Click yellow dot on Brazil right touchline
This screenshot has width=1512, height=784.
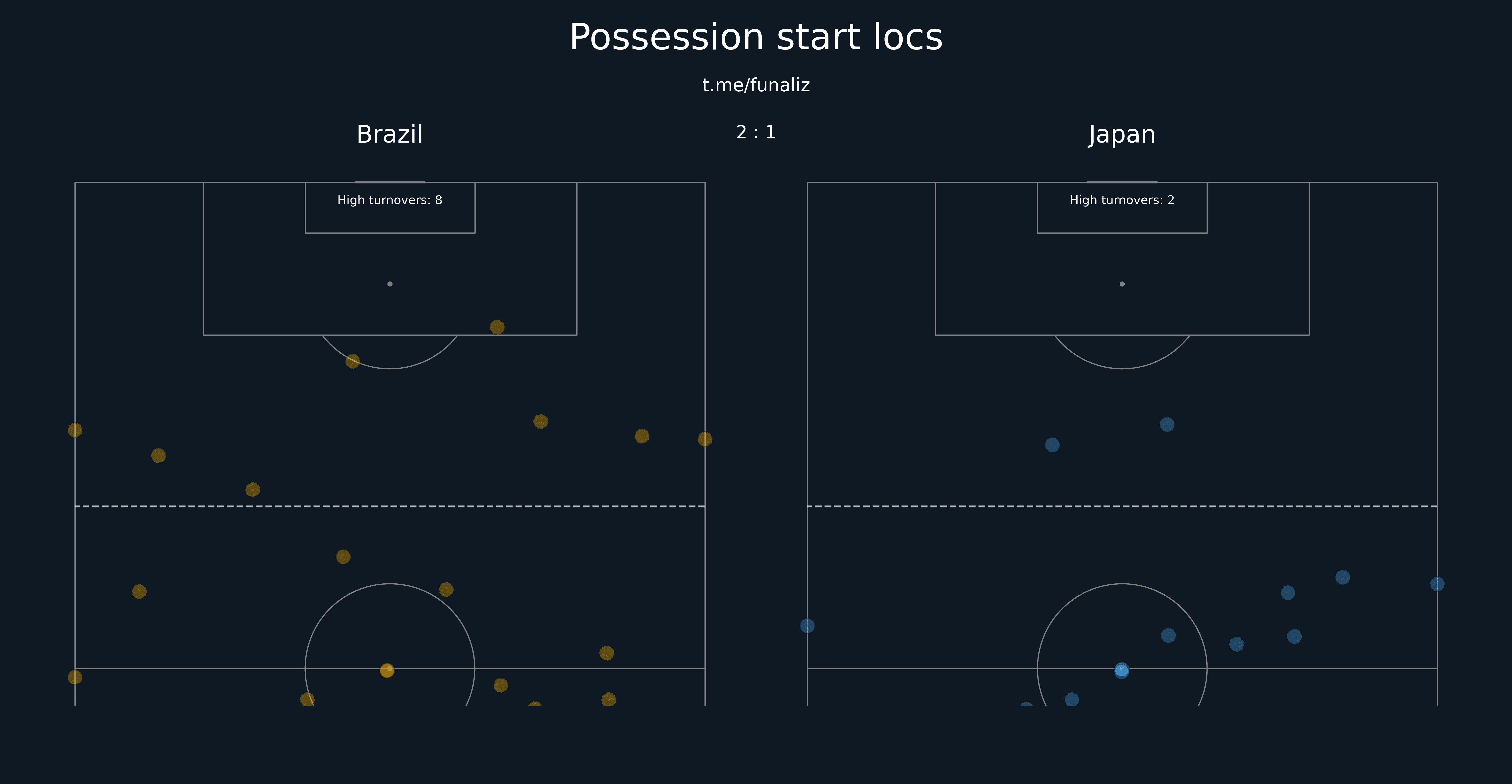point(705,439)
